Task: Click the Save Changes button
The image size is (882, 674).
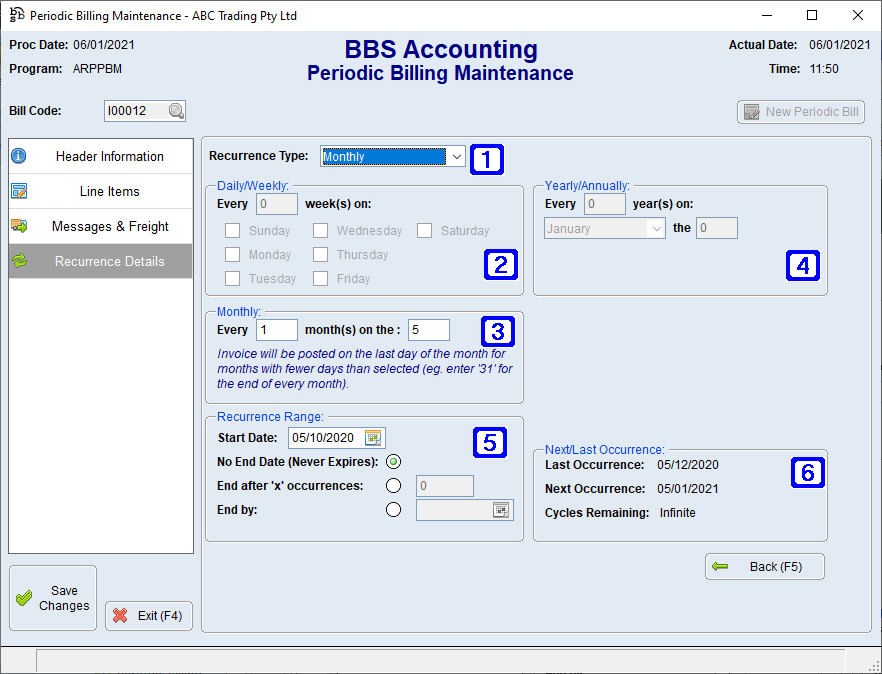Action: click(52, 597)
